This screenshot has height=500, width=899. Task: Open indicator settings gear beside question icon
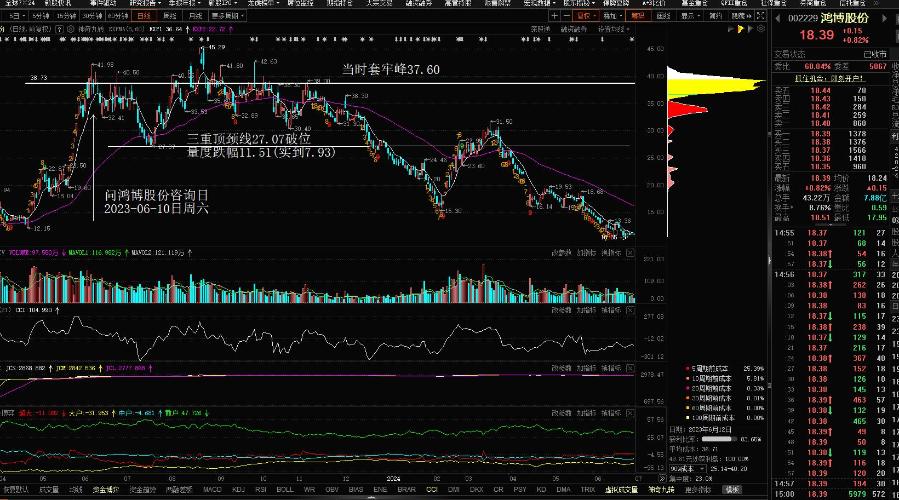(x=70, y=29)
